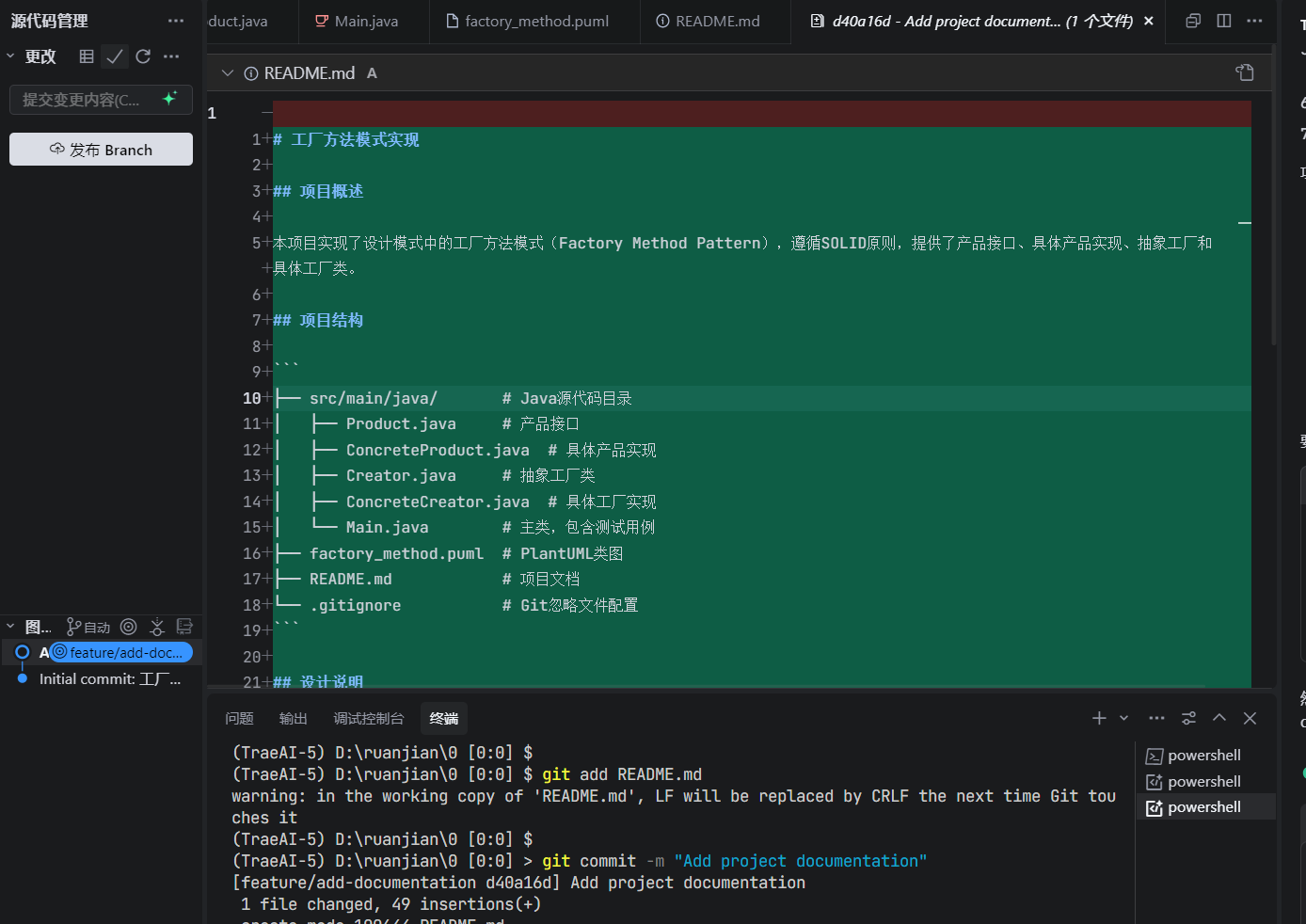
Task: Toggle the 自动 branch filter in graph
Action: click(x=88, y=627)
